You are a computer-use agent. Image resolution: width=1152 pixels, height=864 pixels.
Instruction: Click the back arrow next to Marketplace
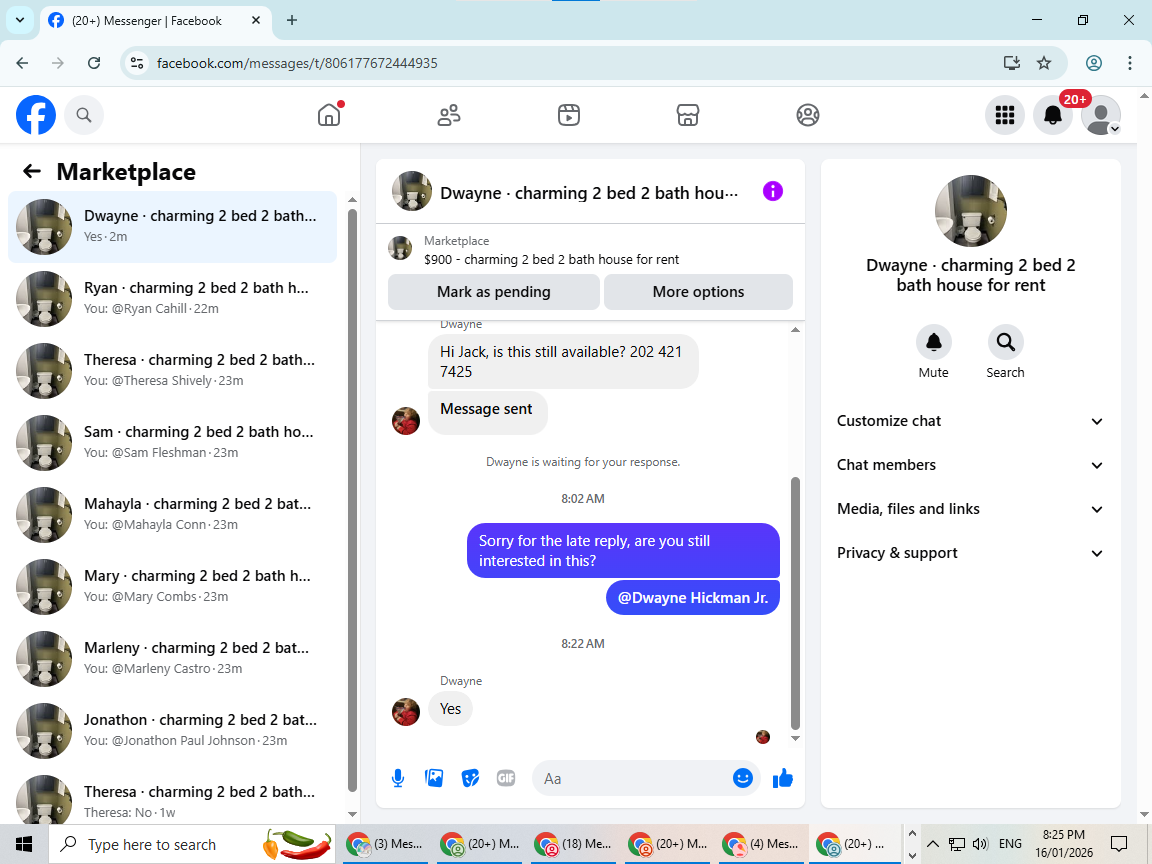click(32, 171)
